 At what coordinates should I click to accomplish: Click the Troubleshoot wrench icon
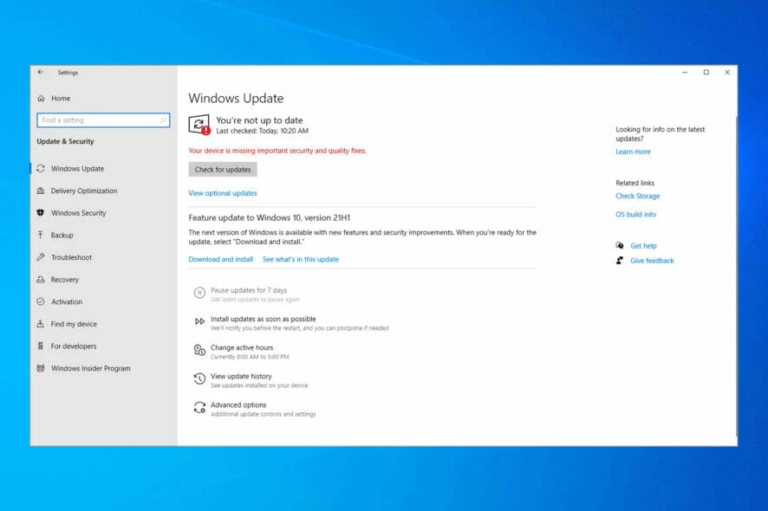click(41, 258)
